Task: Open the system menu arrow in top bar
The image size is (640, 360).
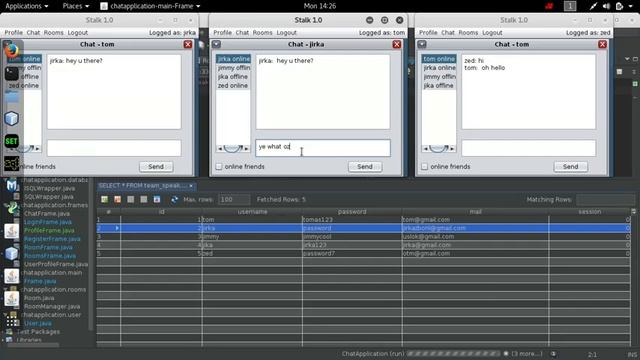Action: point(632,6)
